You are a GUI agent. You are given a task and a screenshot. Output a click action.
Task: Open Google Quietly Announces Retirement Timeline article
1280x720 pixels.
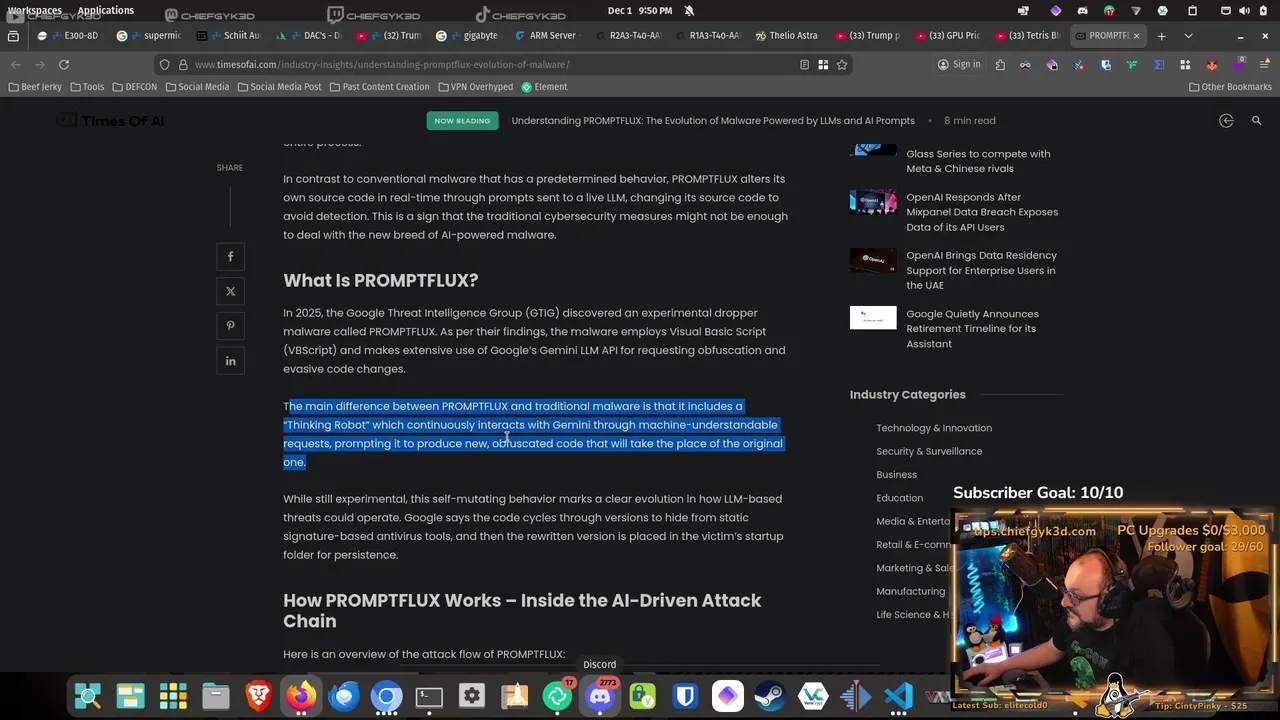pyautogui.click(x=972, y=329)
